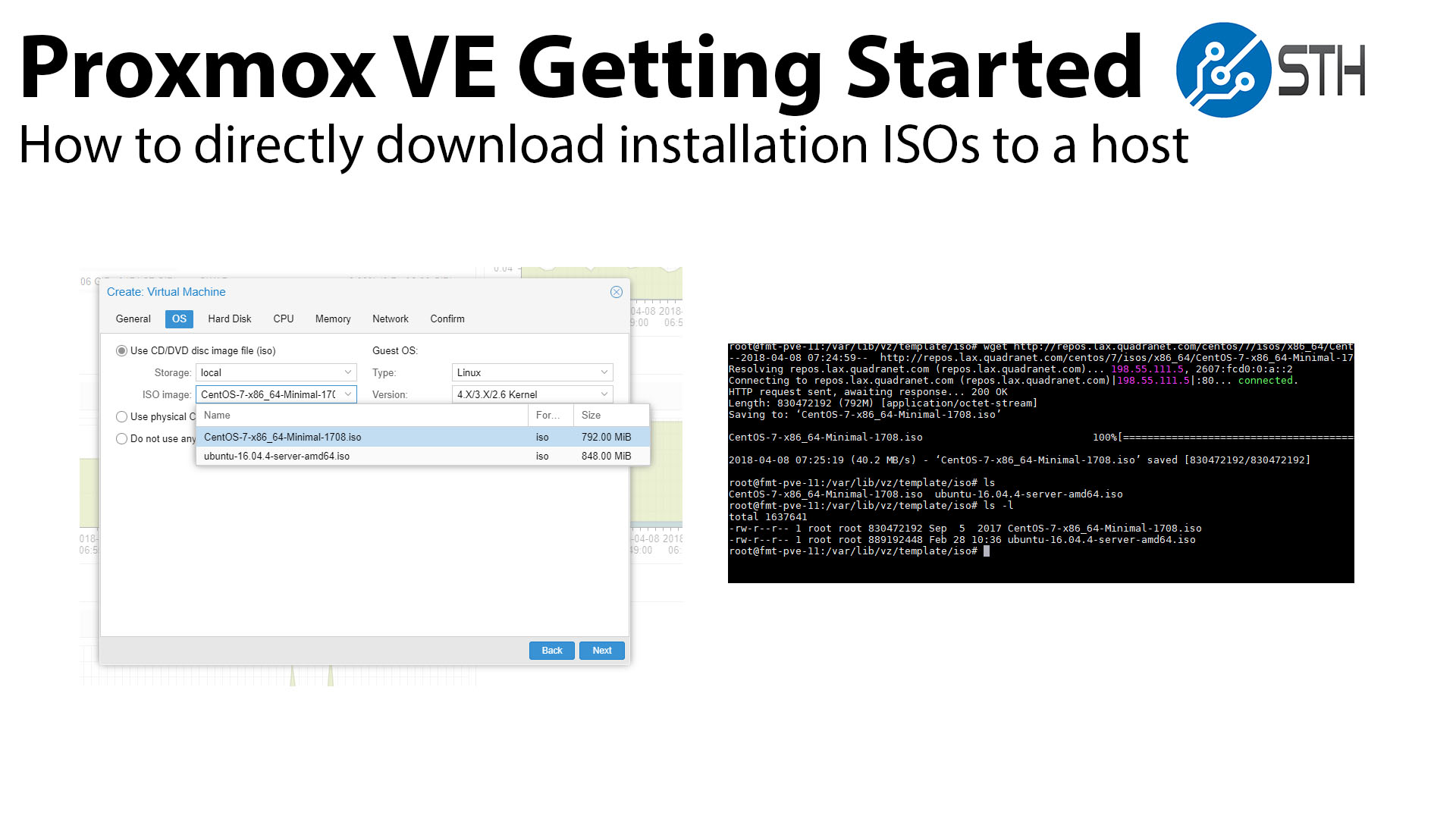
Task: Pick ubuntu-16.04.4-server-amd64.iso from list
Action: click(x=277, y=456)
